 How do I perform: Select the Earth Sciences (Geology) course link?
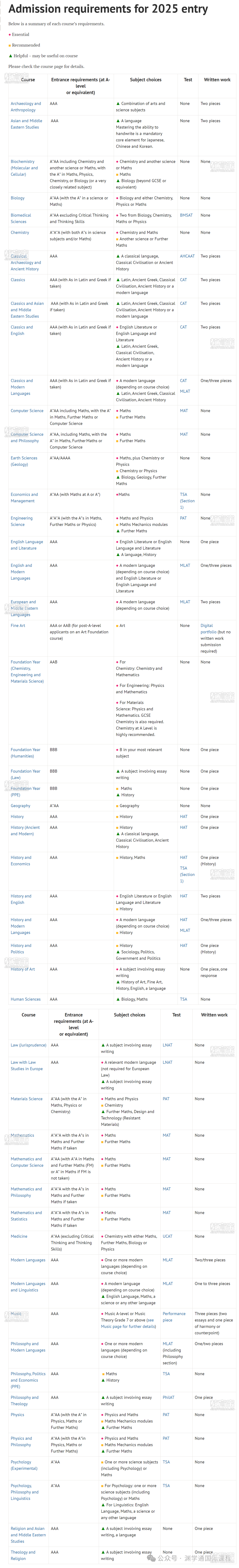click(x=24, y=461)
